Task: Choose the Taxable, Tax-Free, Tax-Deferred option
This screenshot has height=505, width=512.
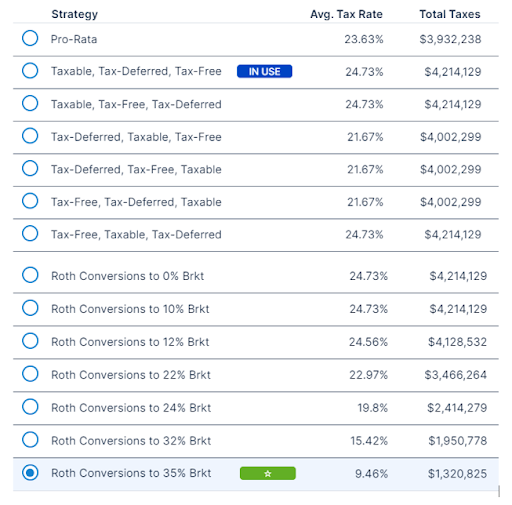Action: coord(30,103)
